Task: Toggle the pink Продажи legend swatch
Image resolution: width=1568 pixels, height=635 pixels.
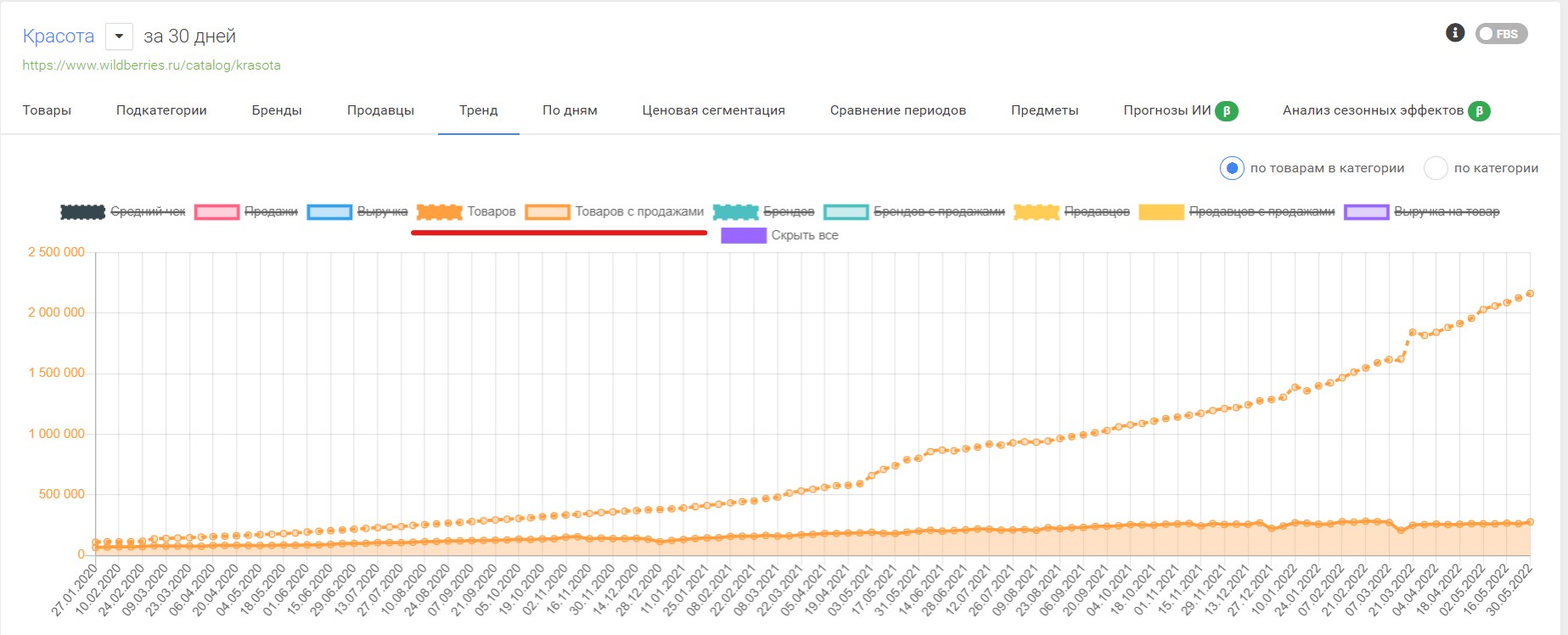Action: (x=216, y=212)
